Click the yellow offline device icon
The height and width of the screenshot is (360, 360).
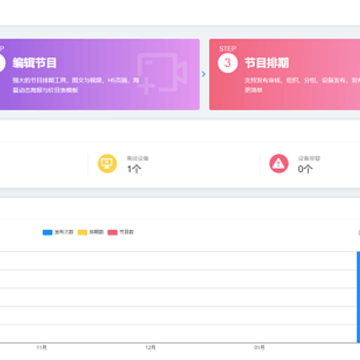coord(107,163)
